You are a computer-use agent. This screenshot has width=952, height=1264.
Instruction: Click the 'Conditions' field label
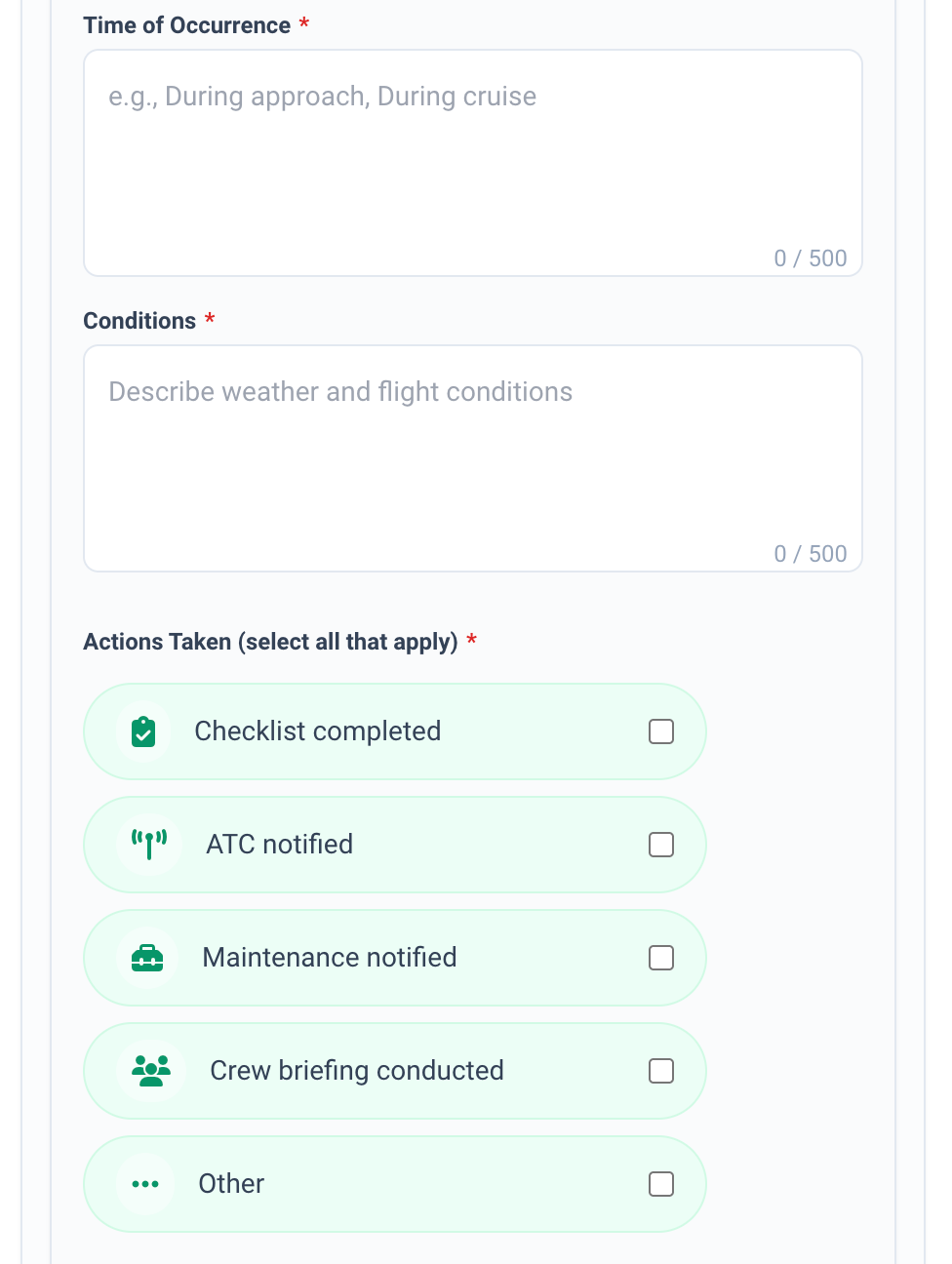pyautogui.click(x=139, y=321)
